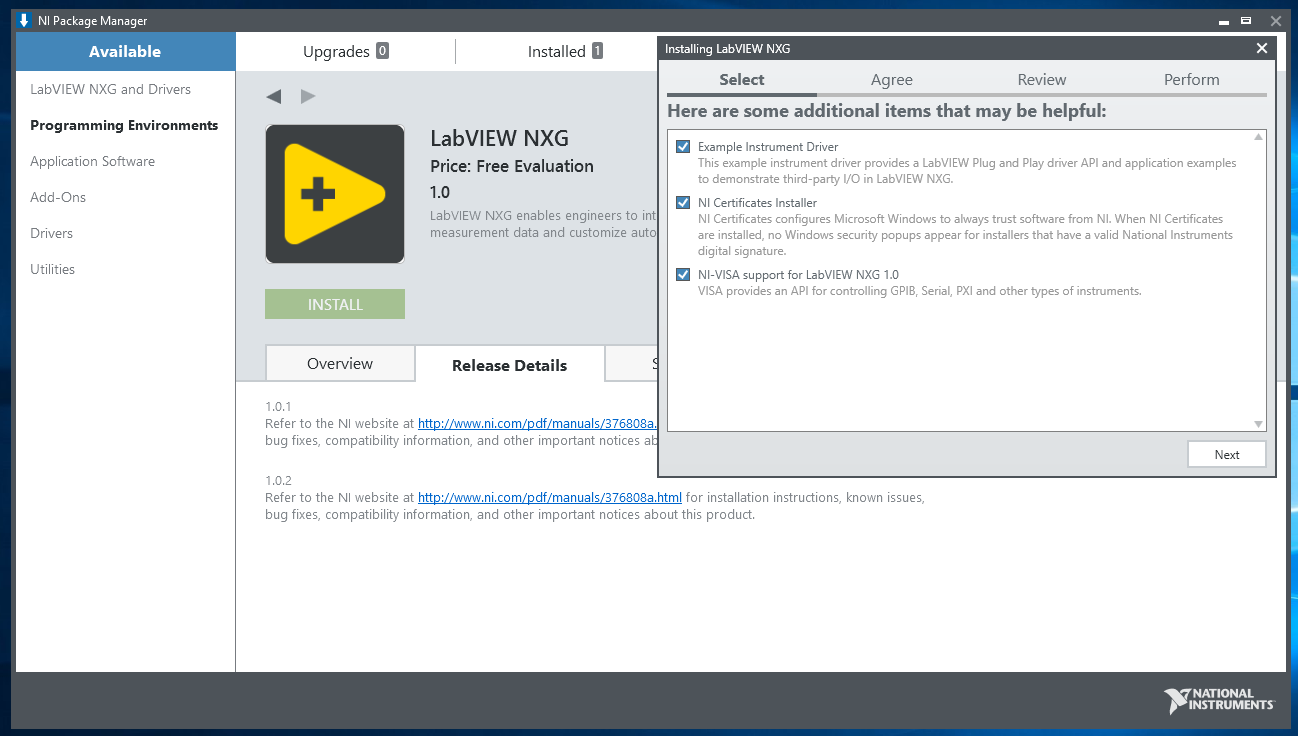Click the scroll up arrow in items list

(1258, 137)
